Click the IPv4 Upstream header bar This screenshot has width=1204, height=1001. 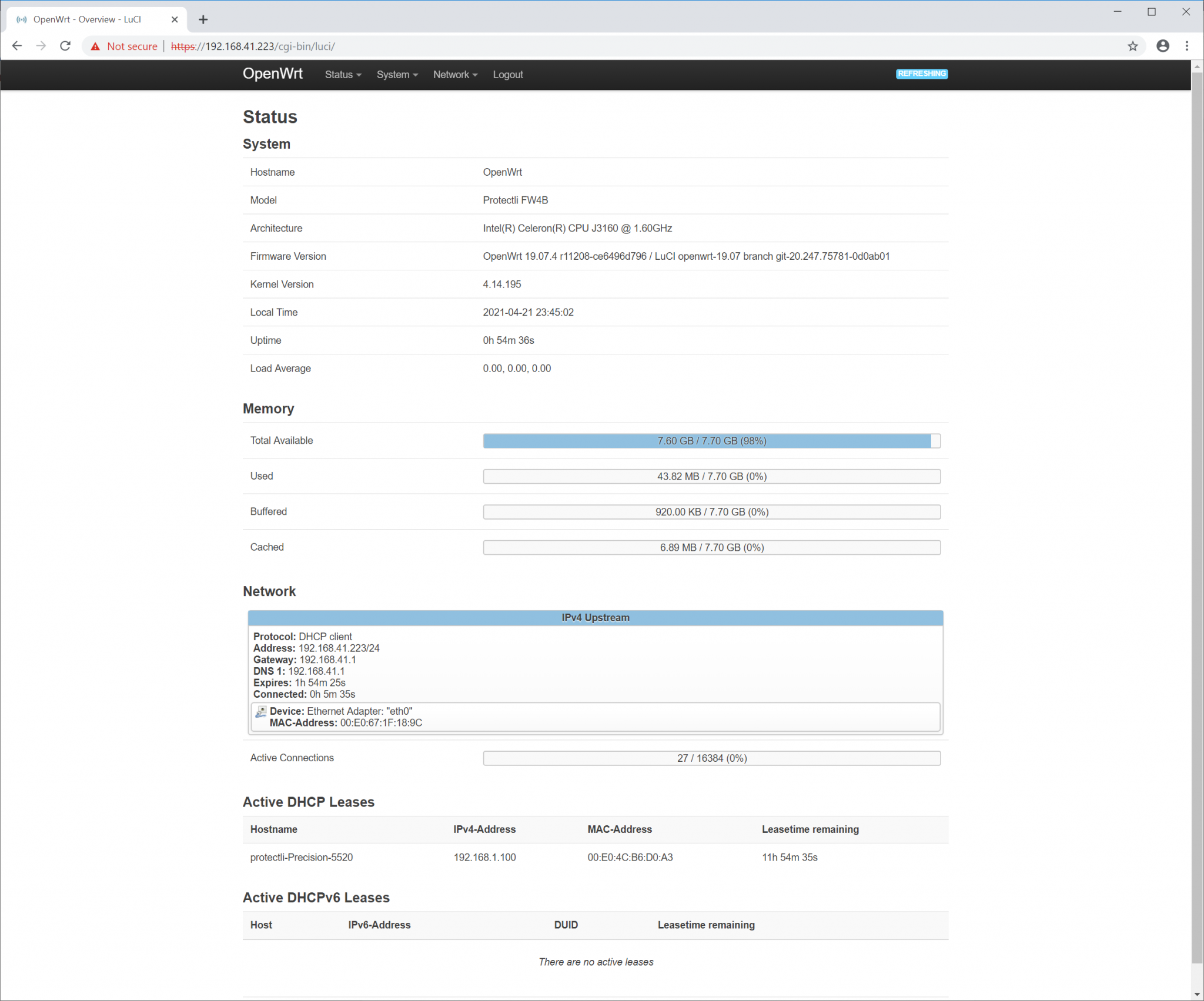click(595, 618)
